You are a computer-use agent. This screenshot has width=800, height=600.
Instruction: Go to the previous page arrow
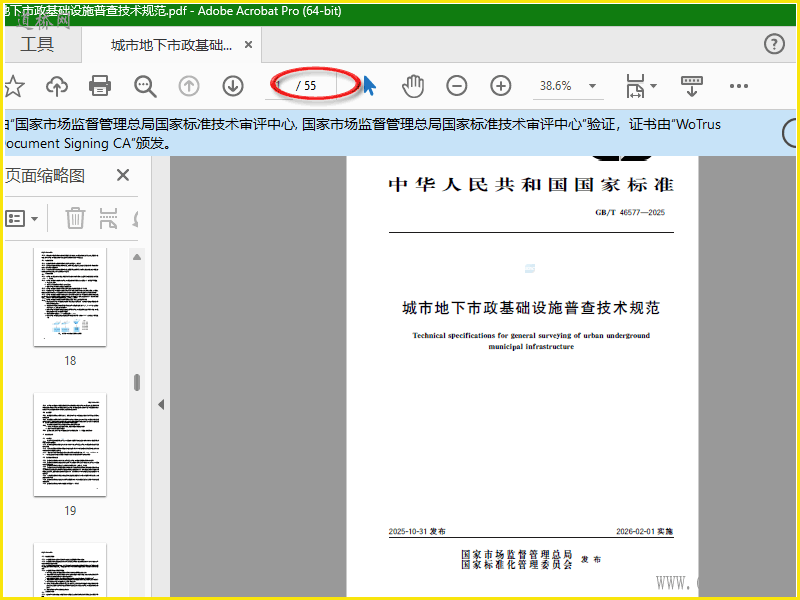pos(189,86)
